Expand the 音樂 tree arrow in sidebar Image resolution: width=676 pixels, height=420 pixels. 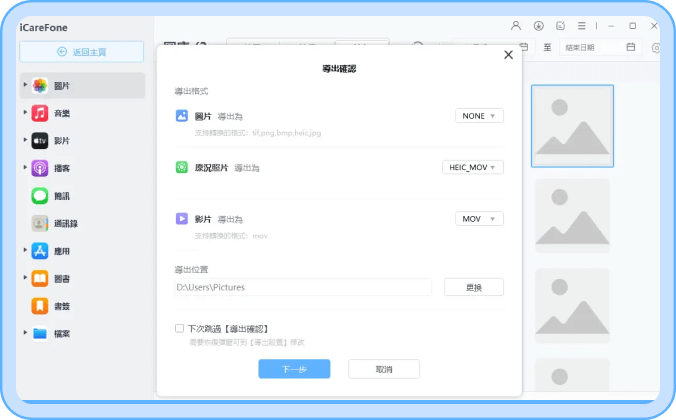pyautogui.click(x=25, y=112)
